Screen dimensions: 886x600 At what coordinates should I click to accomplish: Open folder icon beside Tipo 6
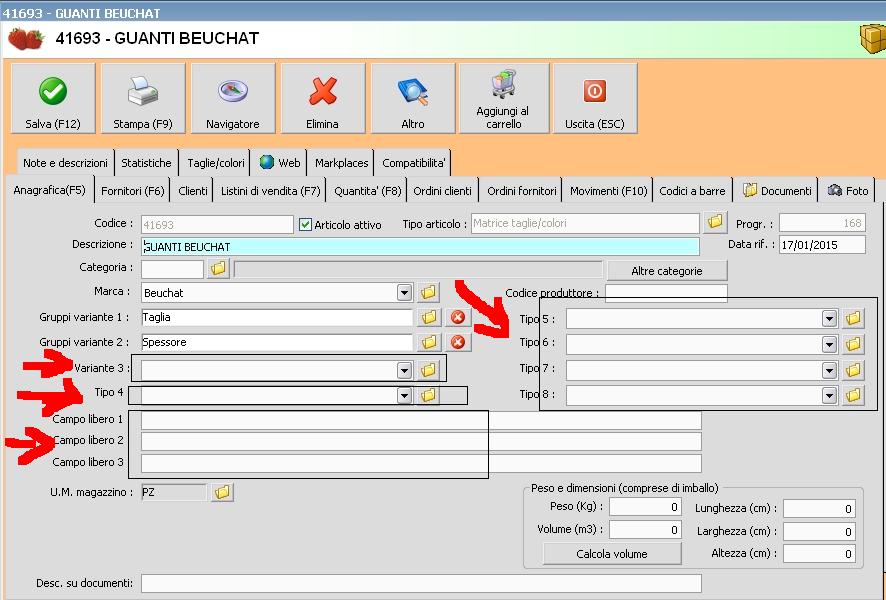pyautogui.click(x=853, y=344)
